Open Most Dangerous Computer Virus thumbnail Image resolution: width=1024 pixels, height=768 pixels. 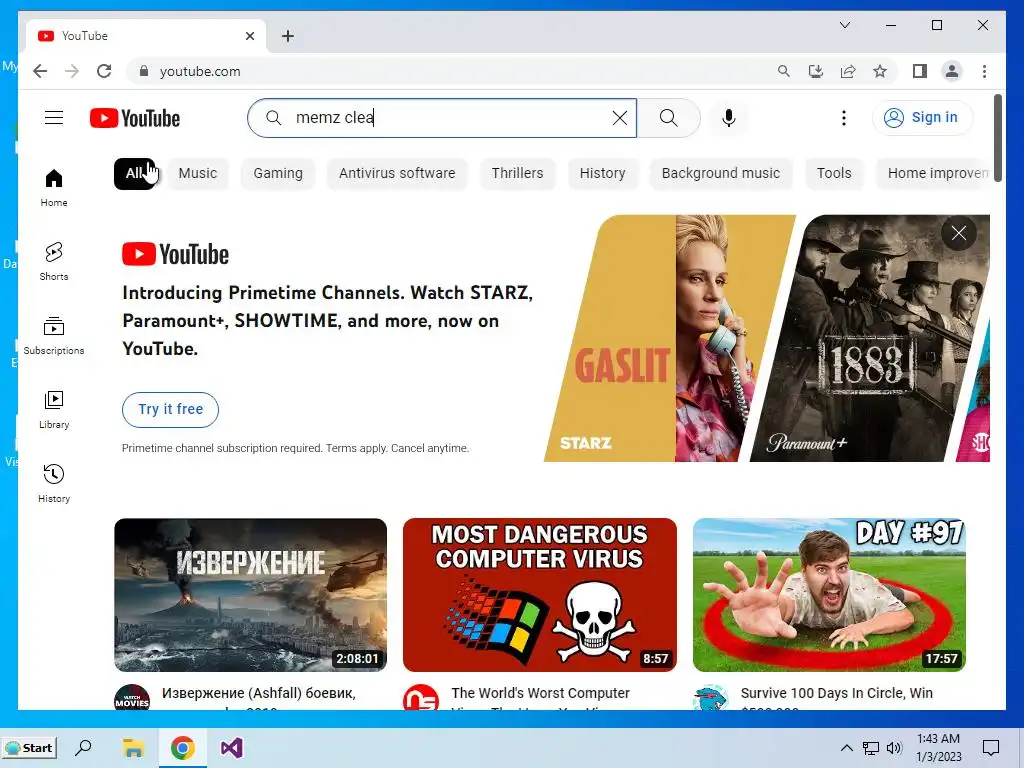[540, 595]
